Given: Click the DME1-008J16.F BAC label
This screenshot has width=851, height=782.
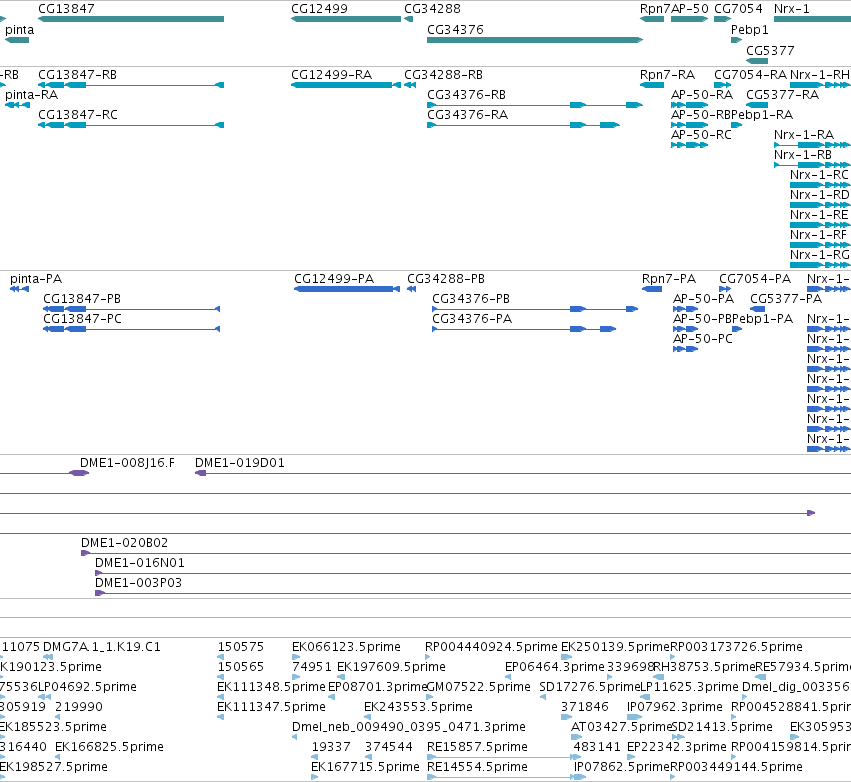Looking at the screenshot, I should click(x=128, y=463).
